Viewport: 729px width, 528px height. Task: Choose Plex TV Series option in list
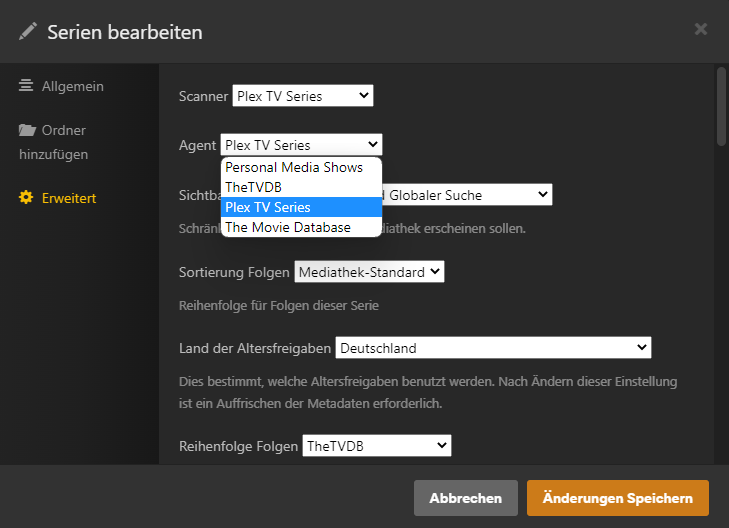301,207
